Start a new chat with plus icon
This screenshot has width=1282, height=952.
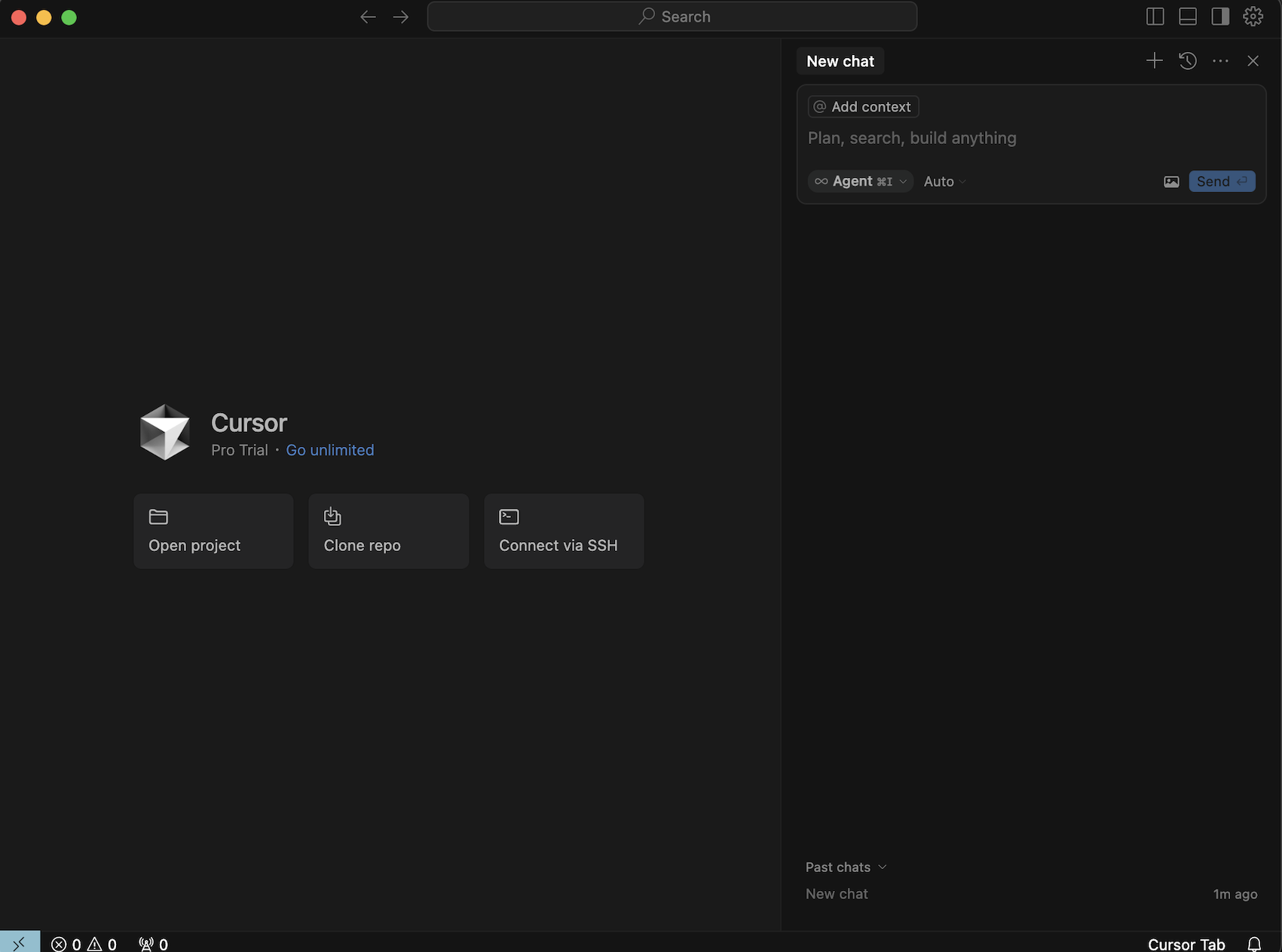click(1155, 61)
